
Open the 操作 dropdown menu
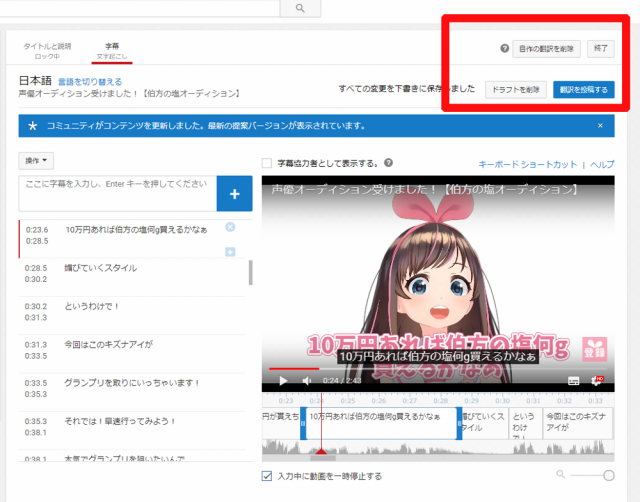[x=36, y=161]
